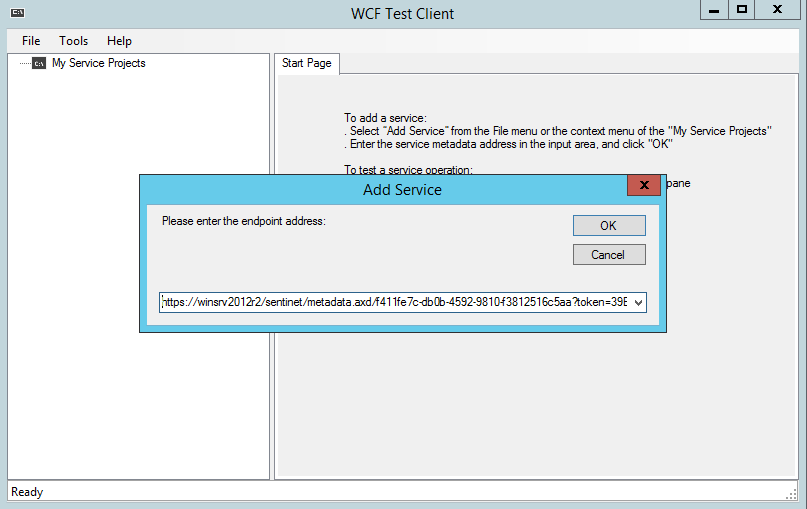The image size is (807, 509).
Task: Click the Add Service dialog title
Action: [x=402, y=190]
